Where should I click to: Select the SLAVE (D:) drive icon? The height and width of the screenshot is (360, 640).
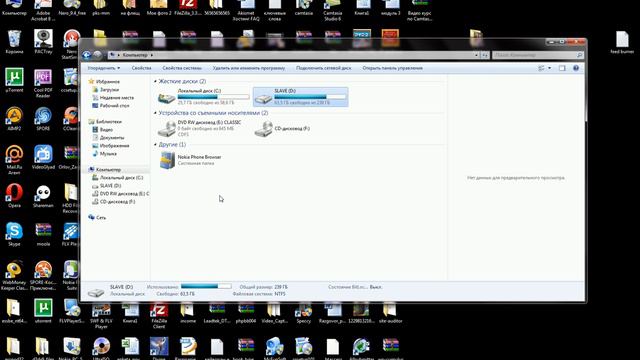(x=263, y=98)
